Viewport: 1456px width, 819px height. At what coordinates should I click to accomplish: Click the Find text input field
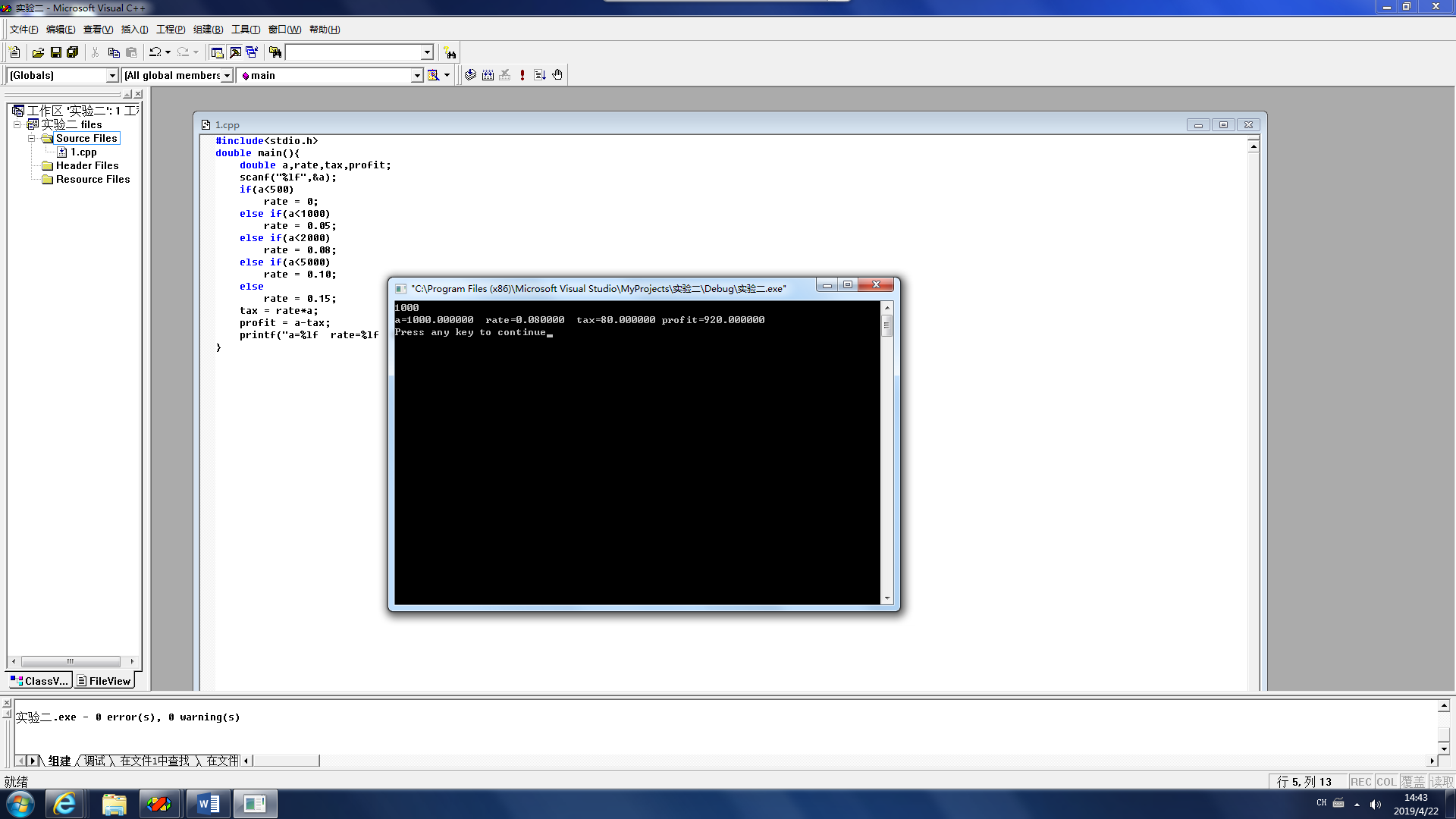(353, 52)
